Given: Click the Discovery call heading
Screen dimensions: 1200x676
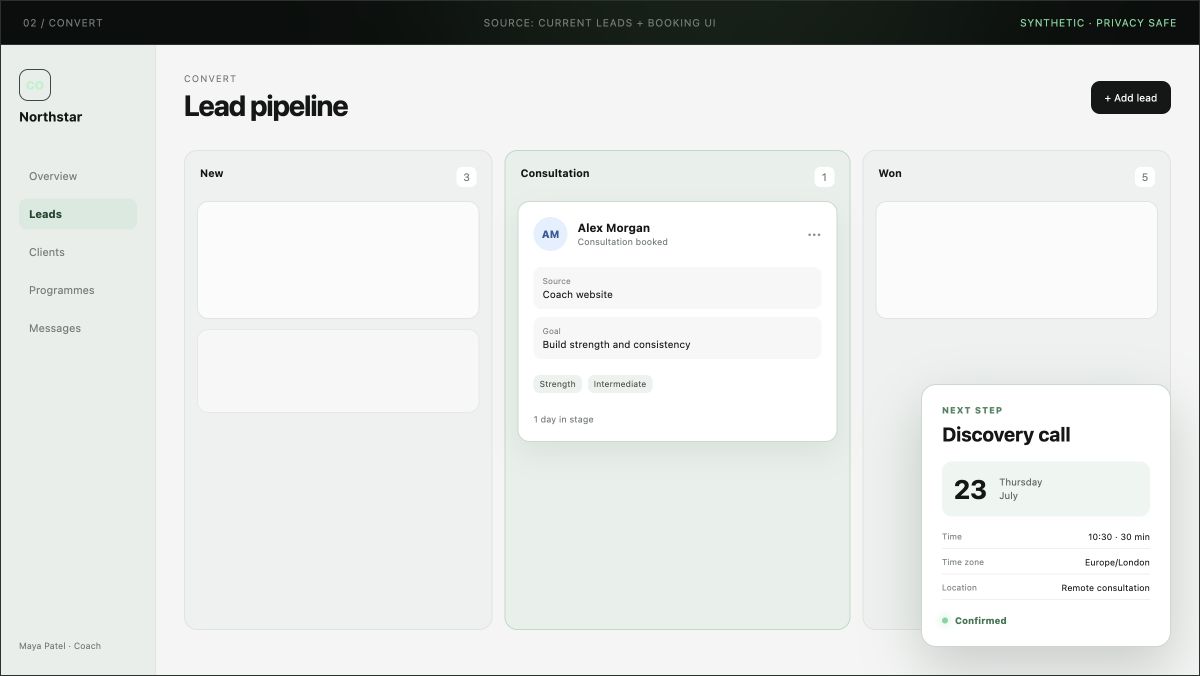Looking at the screenshot, I should [x=1006, y=435].
